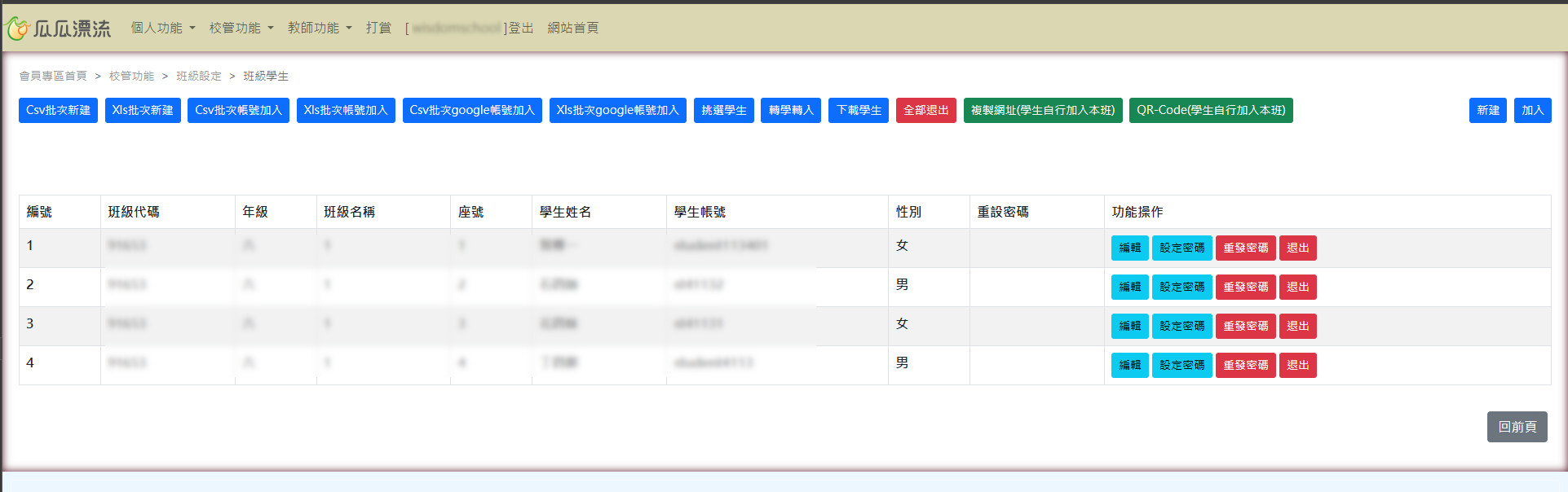The width and height of the screenshot is (1568, 492).
Task: Select Csv批次google帳號加入 button
Action: 472,110
